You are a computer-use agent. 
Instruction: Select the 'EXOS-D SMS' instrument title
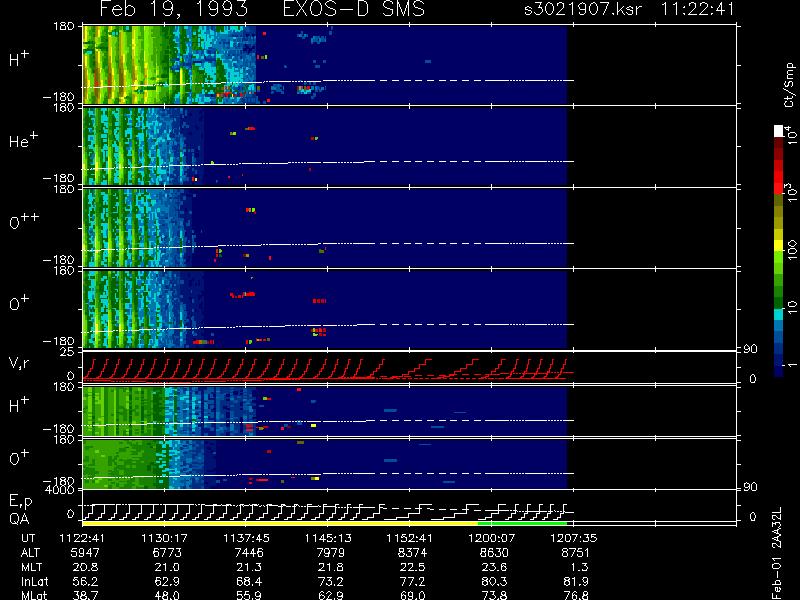coord(354,9)
